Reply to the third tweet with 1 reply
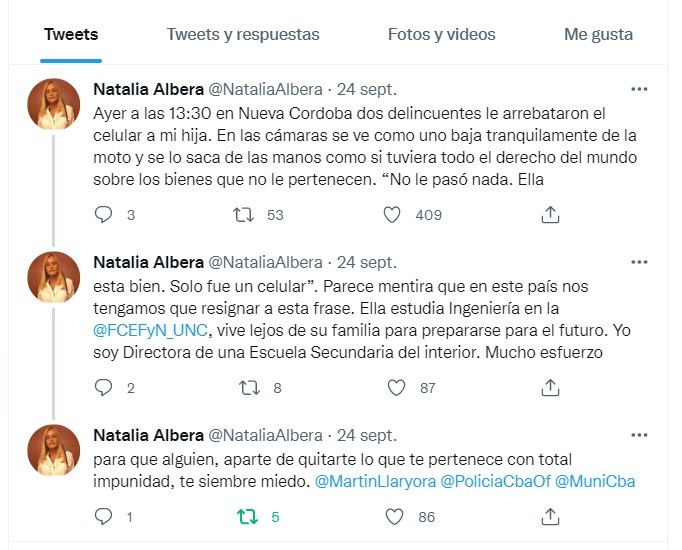Screen dimensions: 682x550 (x=103, y=516)
